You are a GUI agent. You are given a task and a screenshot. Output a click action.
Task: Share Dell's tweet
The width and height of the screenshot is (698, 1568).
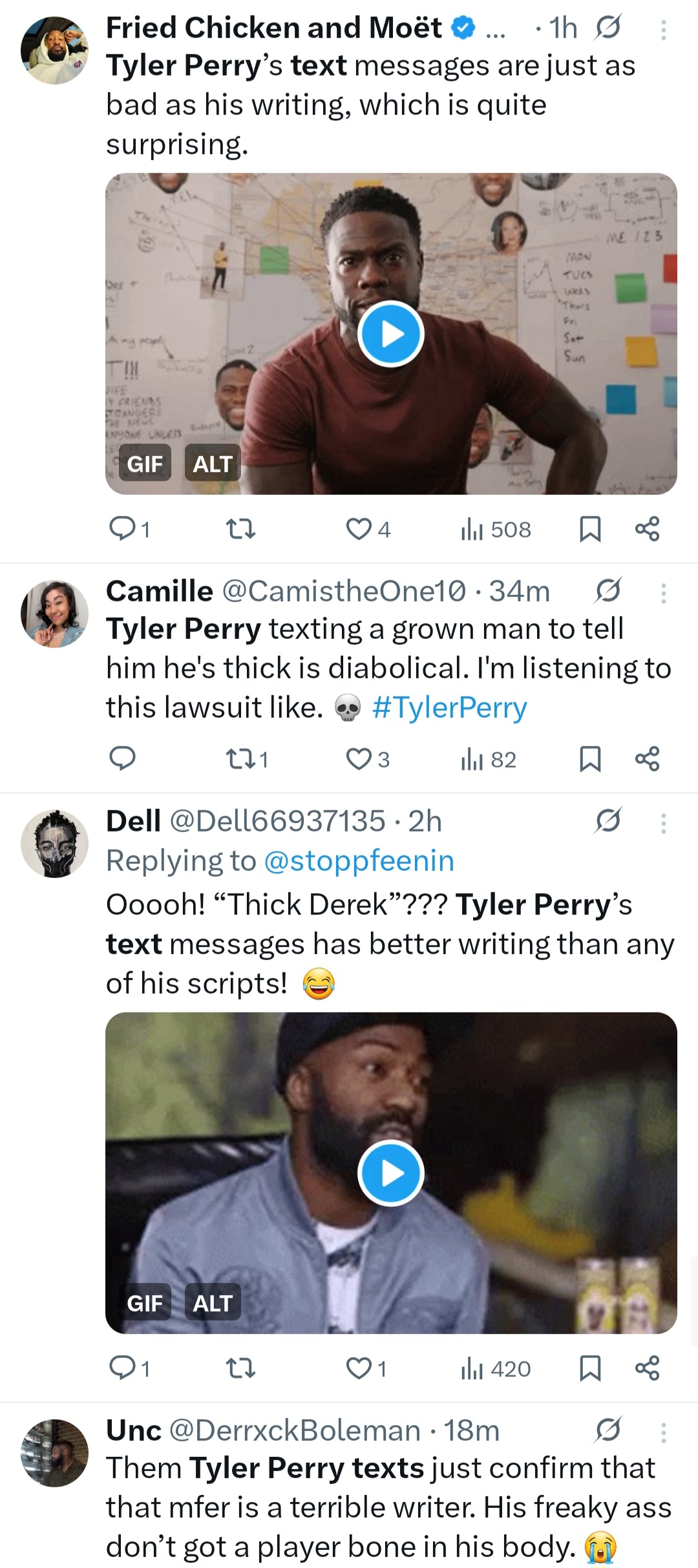(x=647, y=1368)
